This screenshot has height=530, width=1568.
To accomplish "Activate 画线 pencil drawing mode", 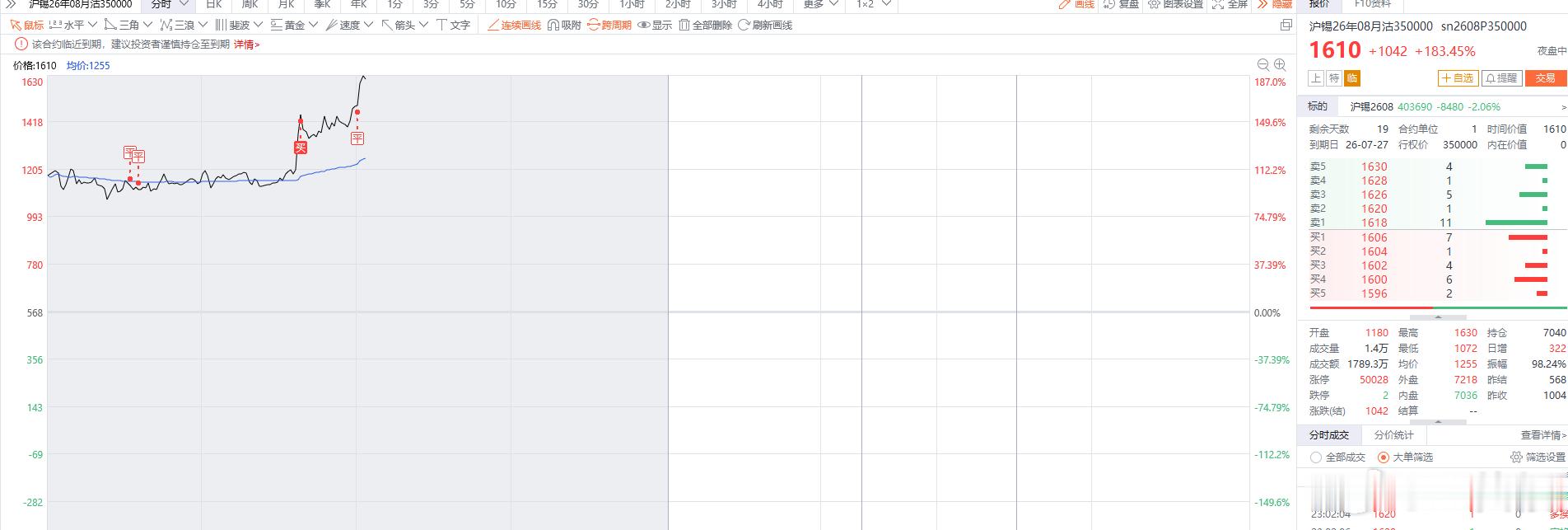I will 1076,4.
